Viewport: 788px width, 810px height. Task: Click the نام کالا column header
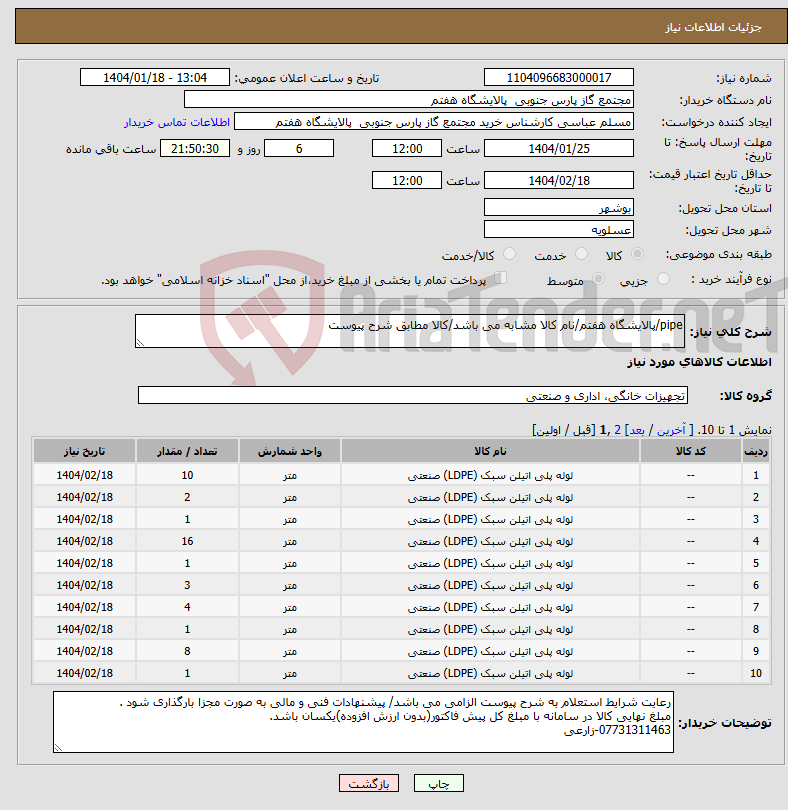point(490,451)
